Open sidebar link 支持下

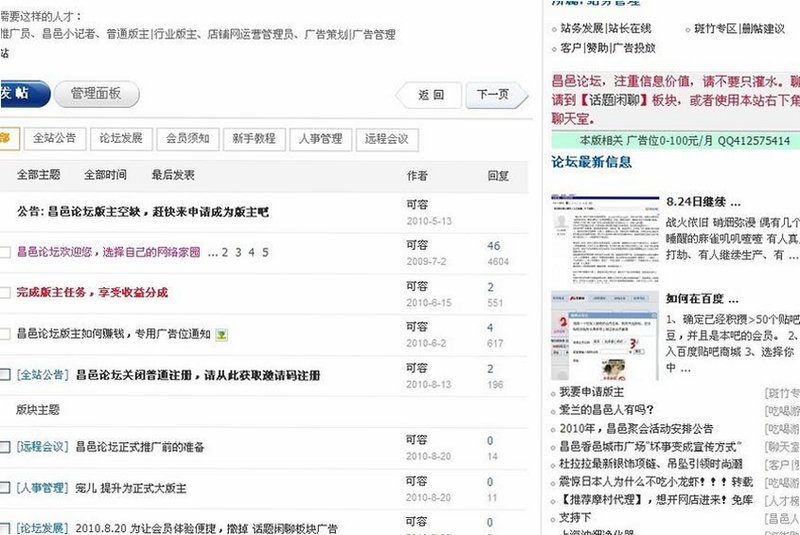pyautogui.click(x=575, y=518)
